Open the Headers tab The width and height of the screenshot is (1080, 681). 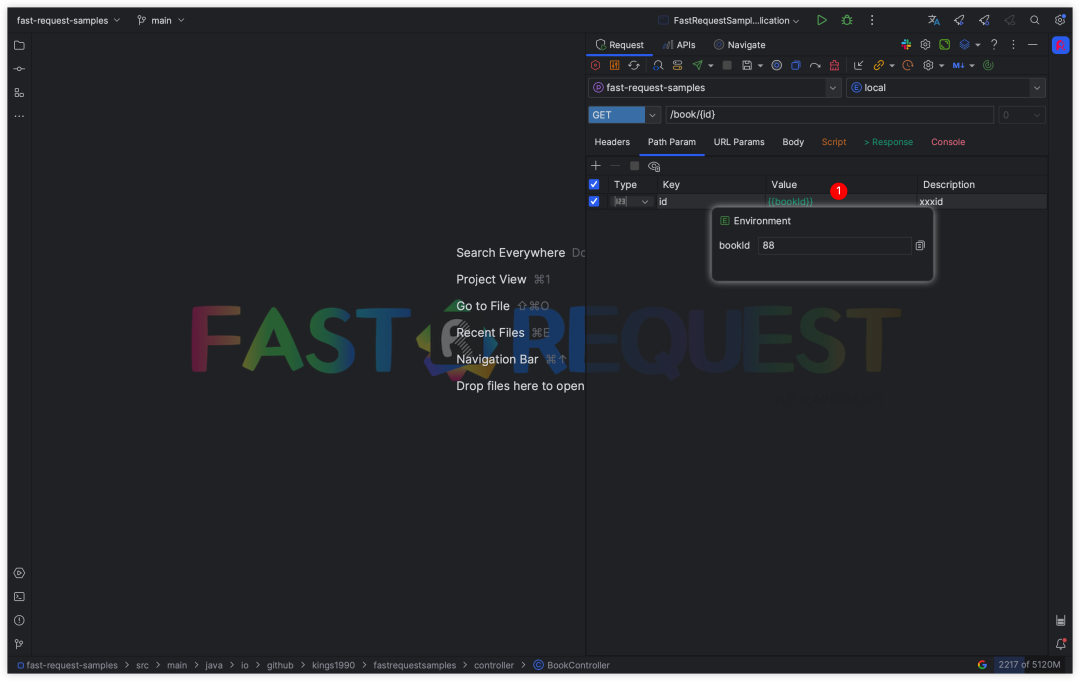(612, 143)
